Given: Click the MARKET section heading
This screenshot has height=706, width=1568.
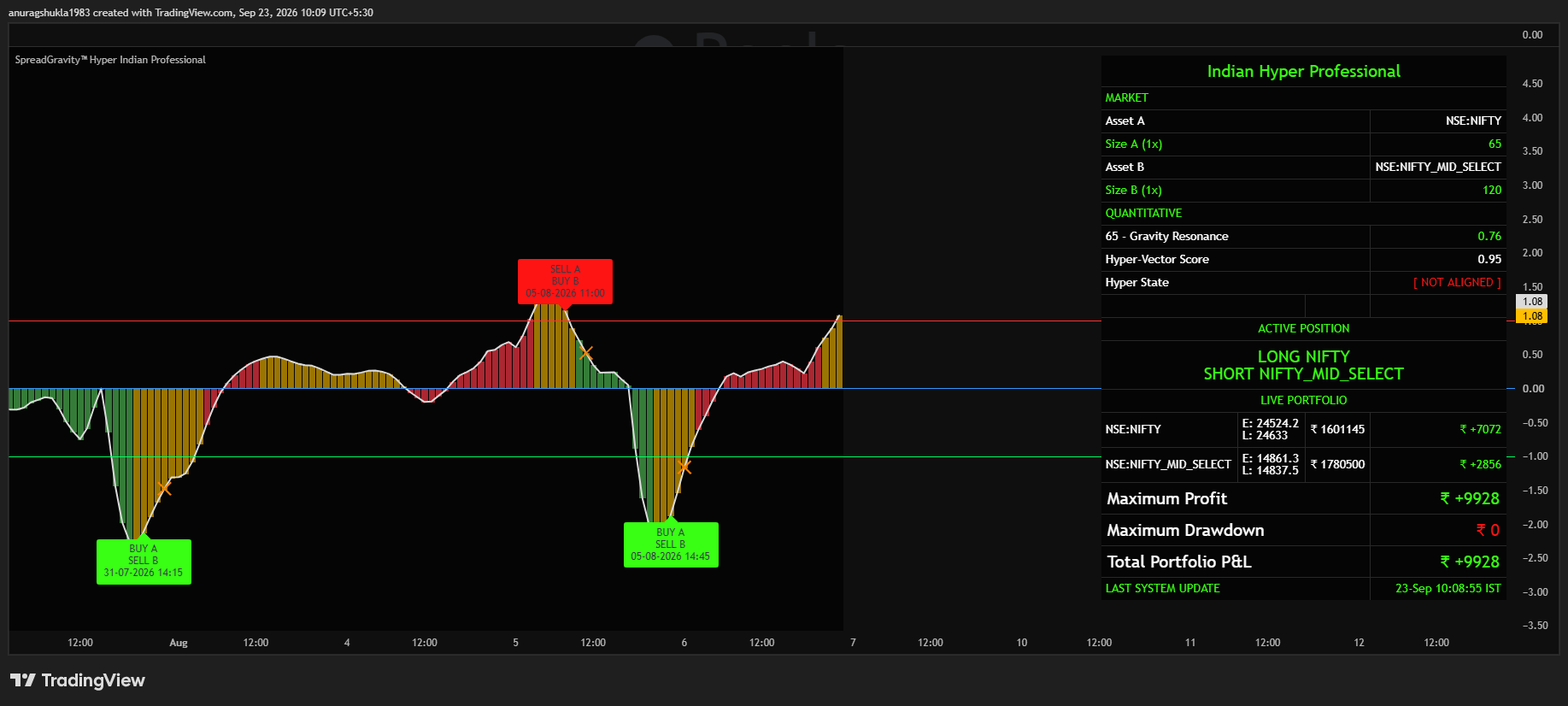Looking at the screenshot, I should 1126,98.
